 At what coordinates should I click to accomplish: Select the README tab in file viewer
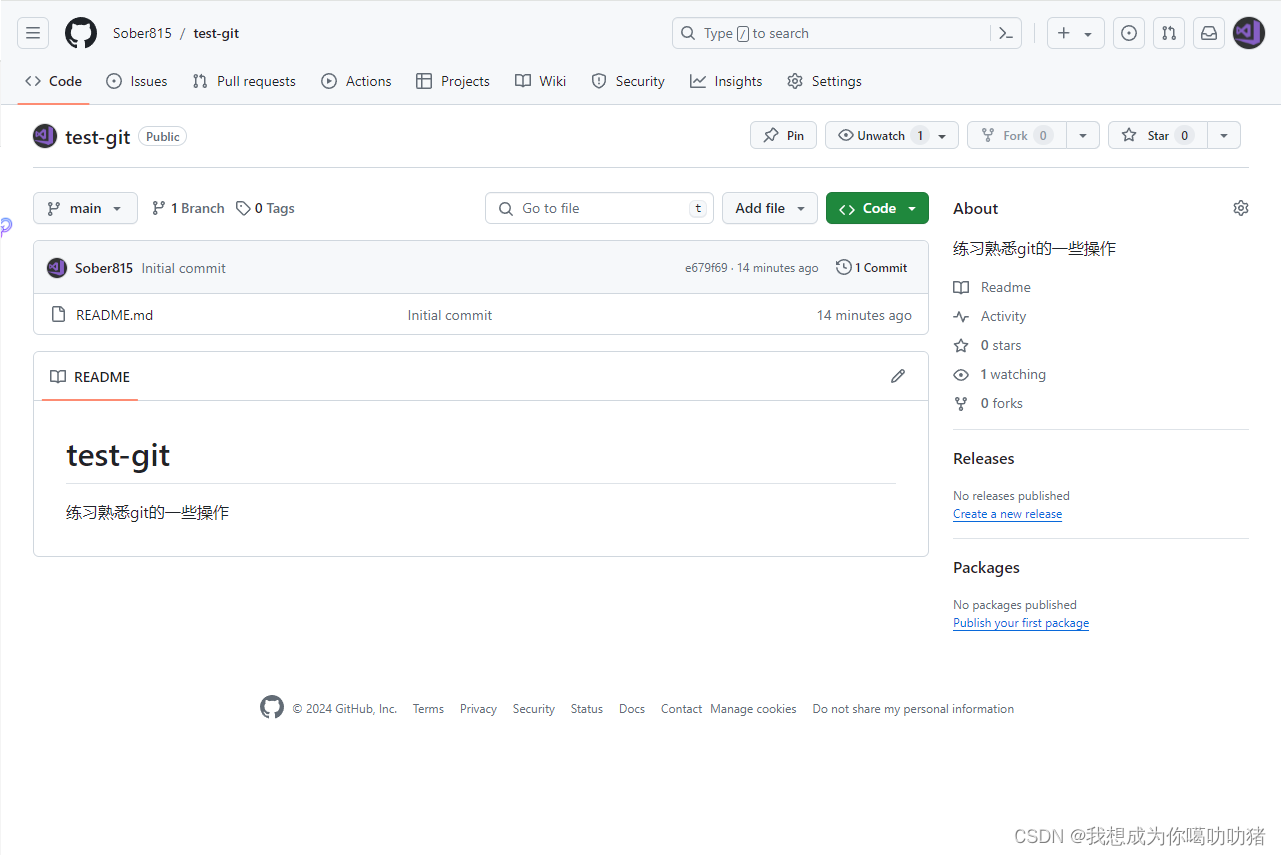tap(90, 377)
